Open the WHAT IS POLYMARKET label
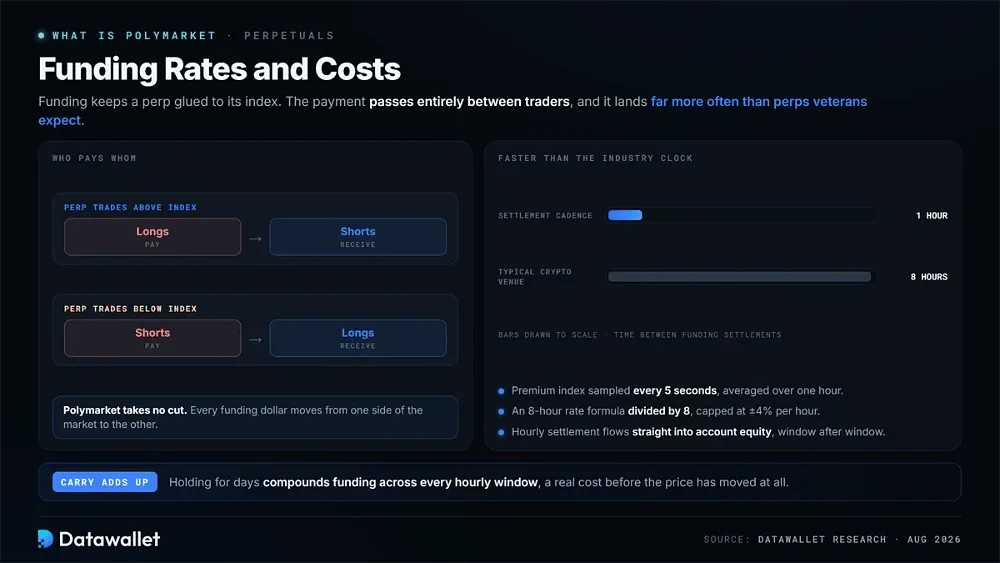Image resolution: width=1000 pixels, height=563 pixels. coord(134,36)
